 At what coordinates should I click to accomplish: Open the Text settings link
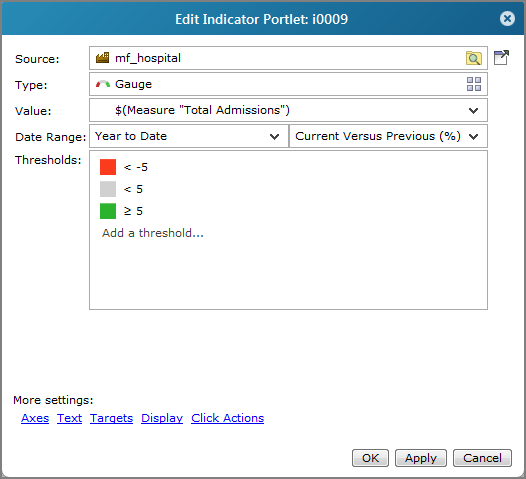click(69, 418)
